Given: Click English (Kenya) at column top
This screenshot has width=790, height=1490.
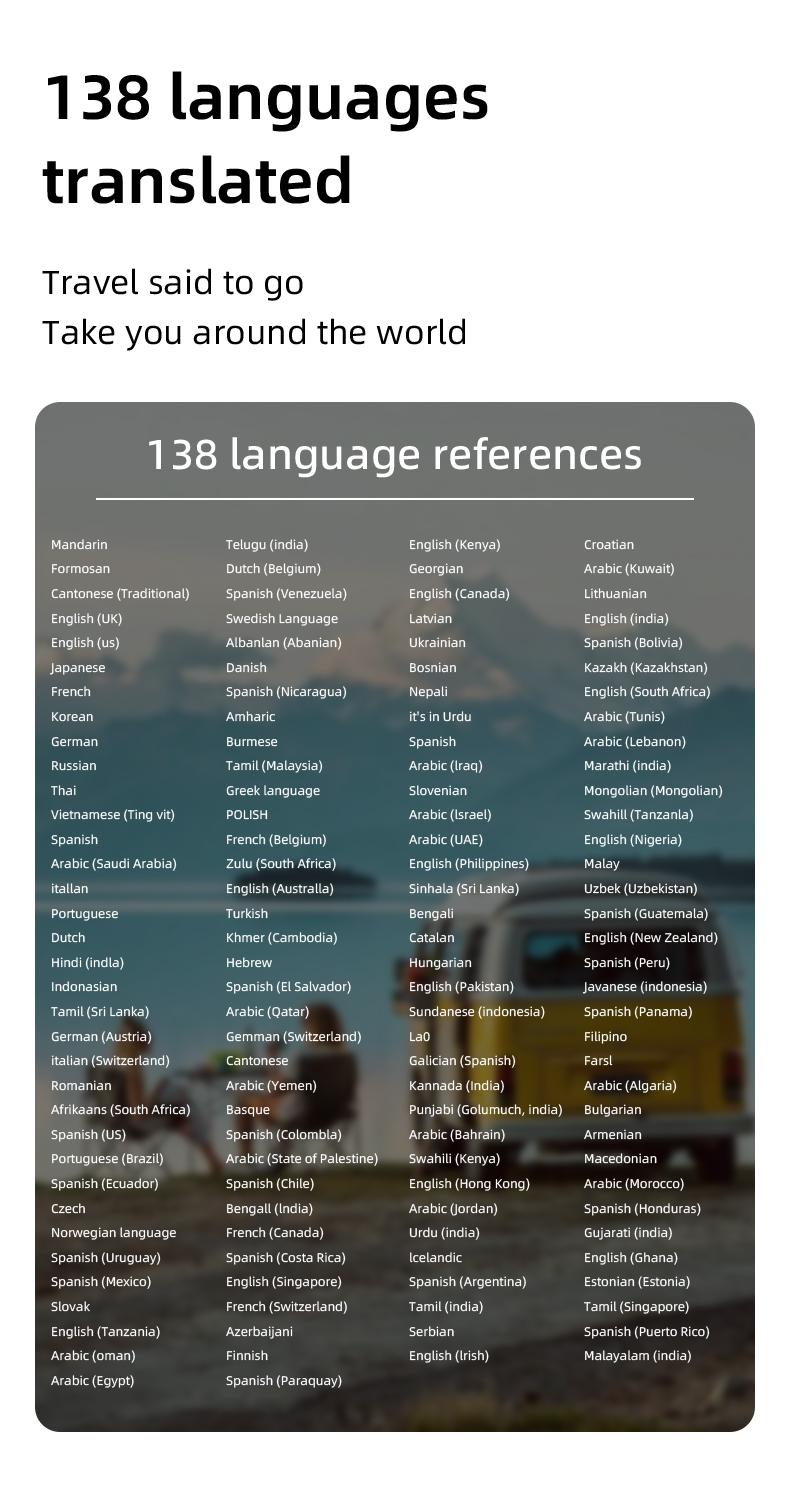Looking at the screenshot, I should (x=454, y=545).
